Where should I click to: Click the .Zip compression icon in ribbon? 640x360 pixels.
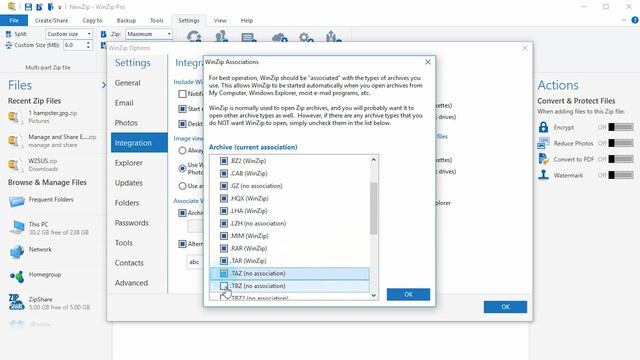click(x=104, y=34)
